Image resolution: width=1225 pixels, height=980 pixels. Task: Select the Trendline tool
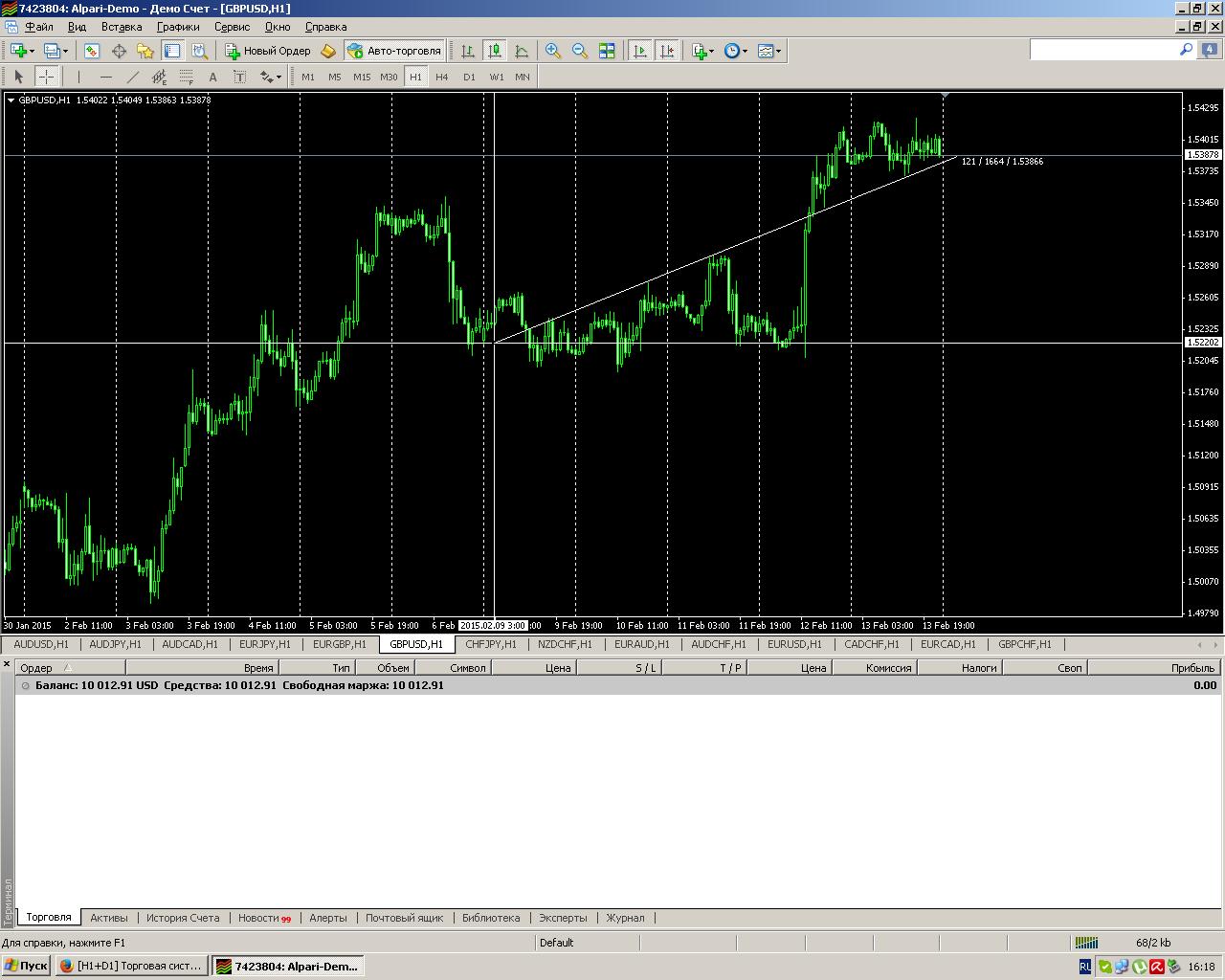pyautogui.click(x=132, y=77)
